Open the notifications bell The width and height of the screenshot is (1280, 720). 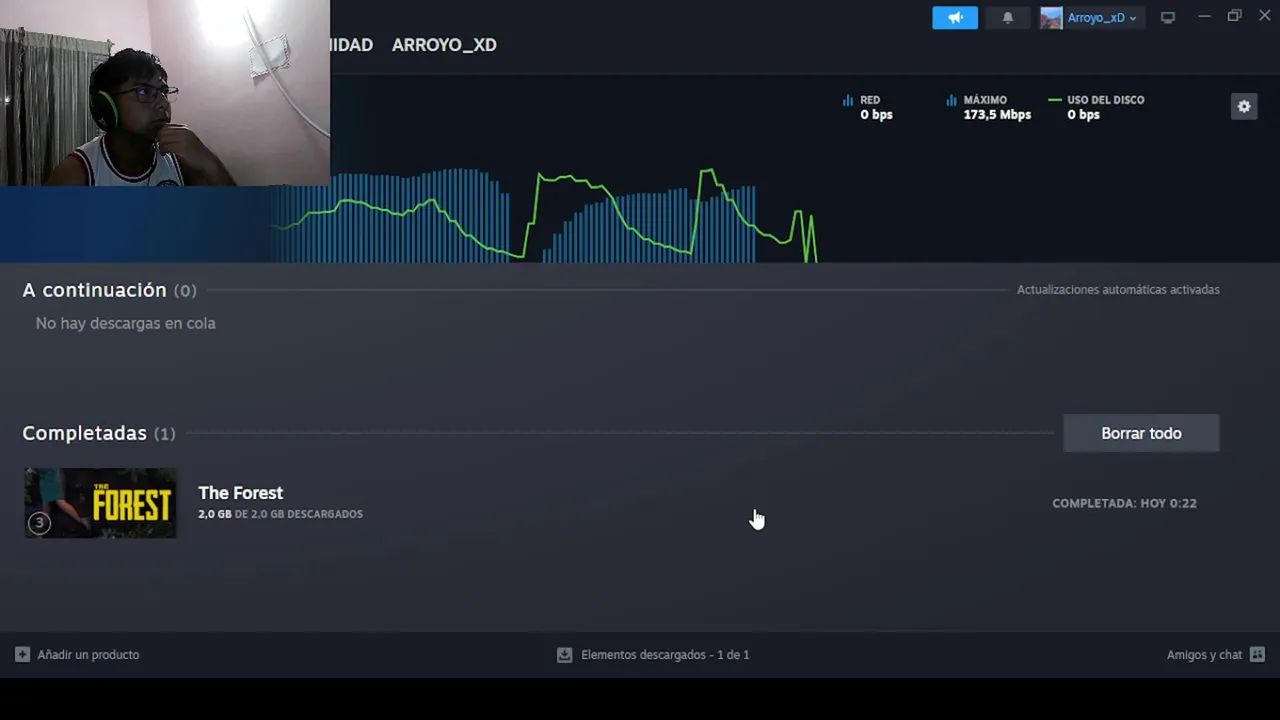(x=1008, y=17)
